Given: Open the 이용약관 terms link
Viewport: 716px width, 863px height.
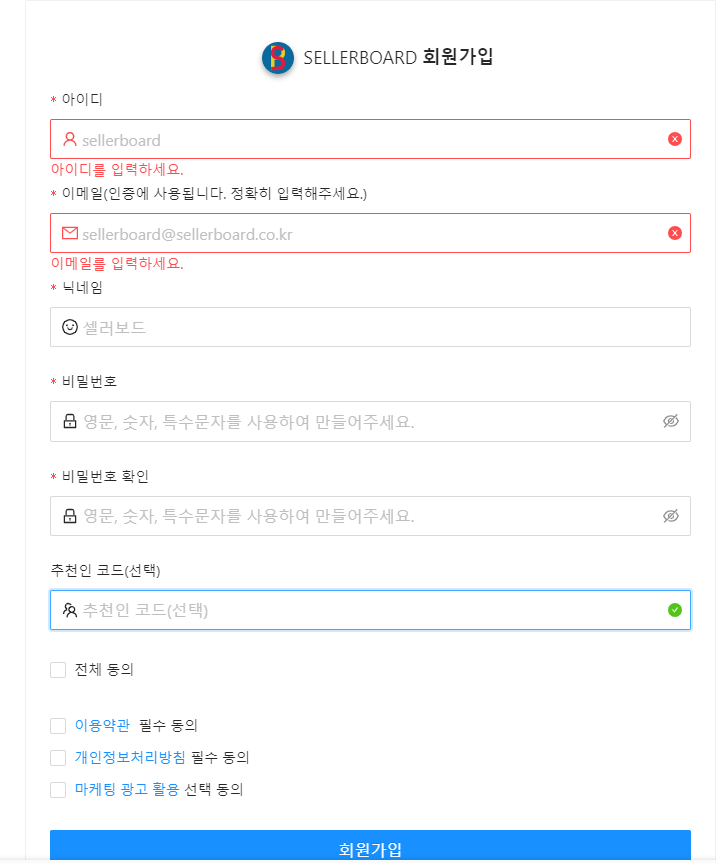Looking at the screenshot, I should pos(96,724).
